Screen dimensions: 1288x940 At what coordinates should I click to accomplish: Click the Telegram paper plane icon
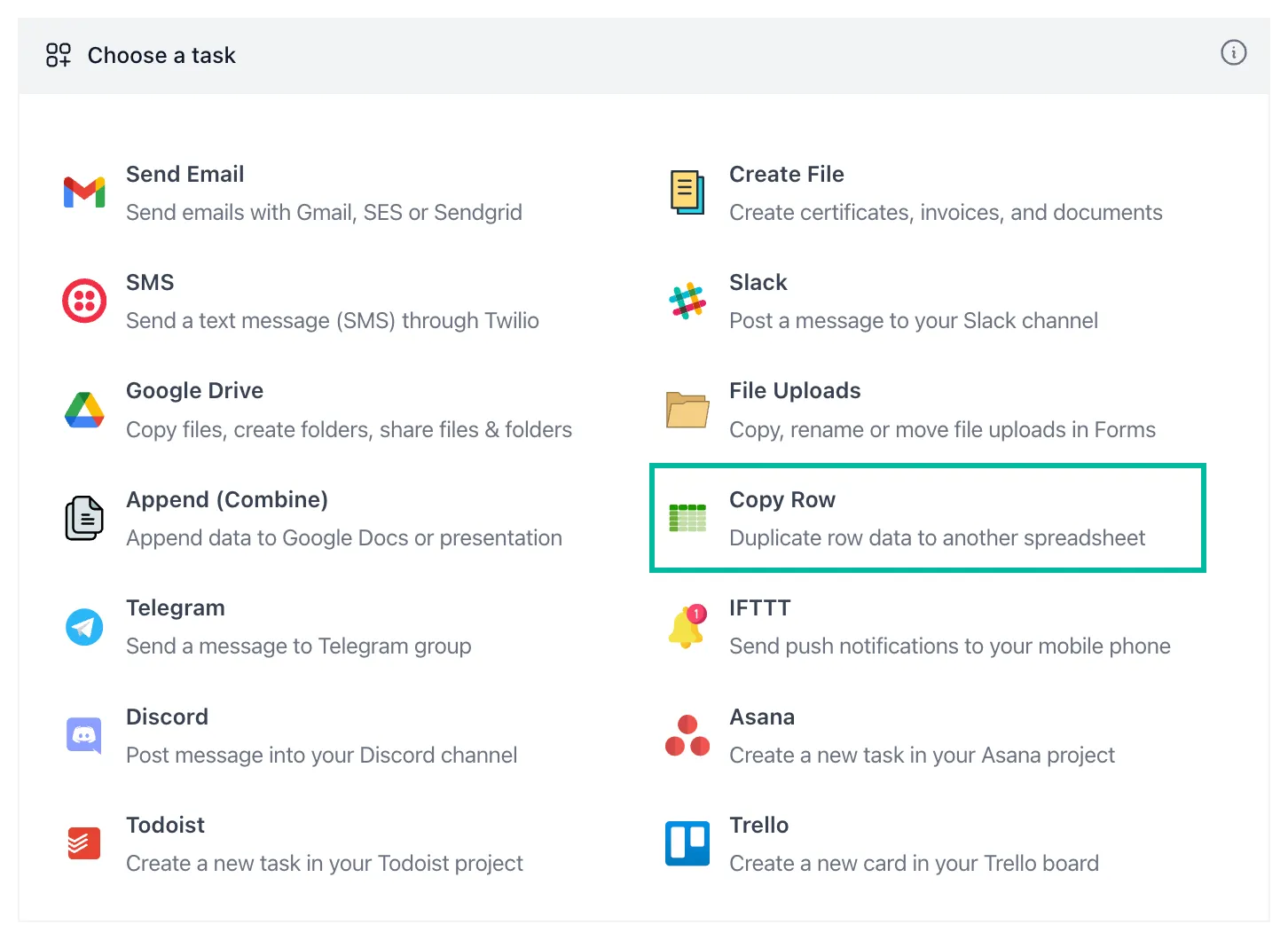click(84, 627)
